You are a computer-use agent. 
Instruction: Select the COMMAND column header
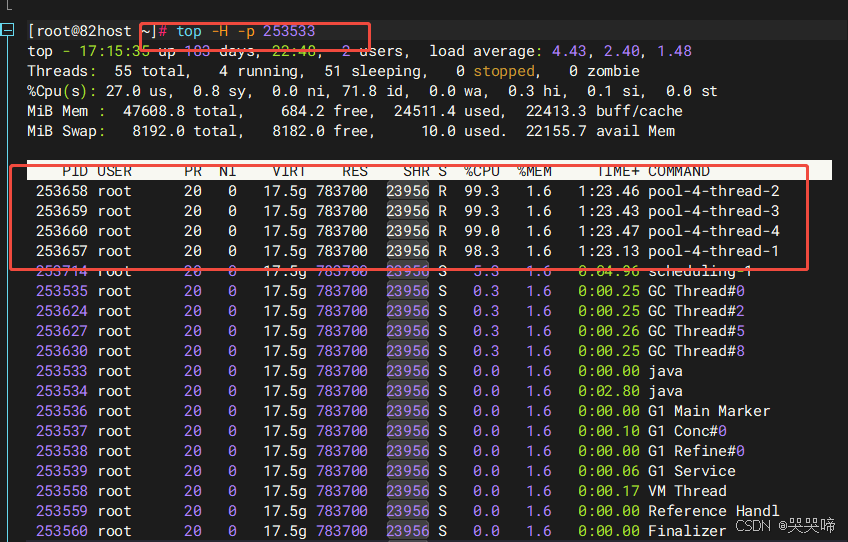679,171
